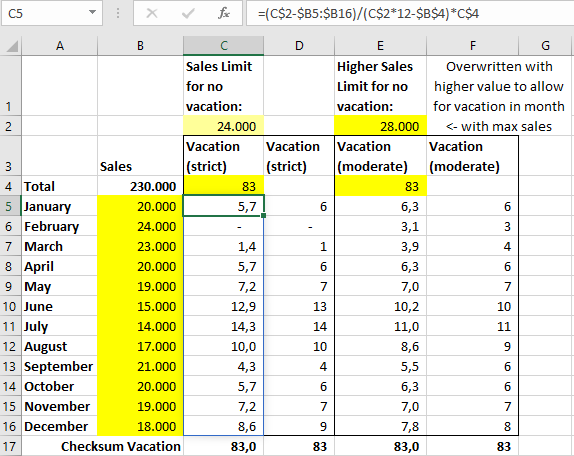Select July moderate vacation value 11,0

click(380, 326)
